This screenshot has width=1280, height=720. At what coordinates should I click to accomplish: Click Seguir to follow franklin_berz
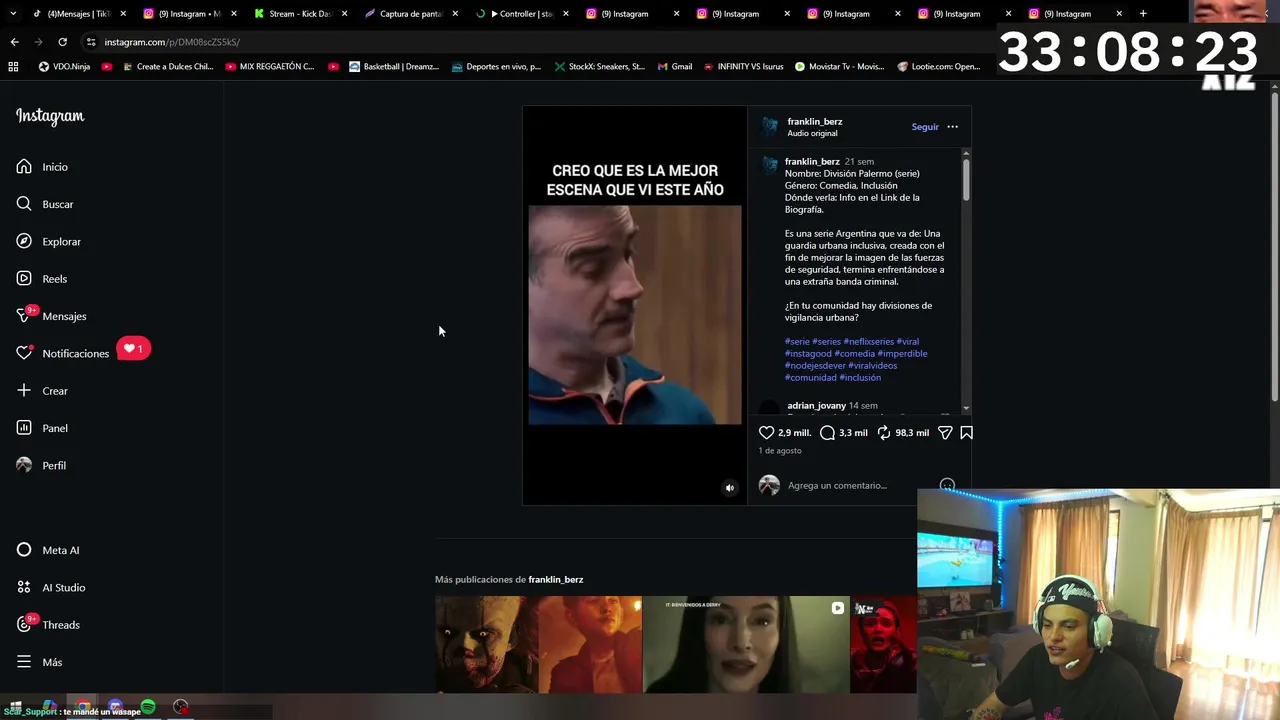pyautogui.click(x=925, y=127)
